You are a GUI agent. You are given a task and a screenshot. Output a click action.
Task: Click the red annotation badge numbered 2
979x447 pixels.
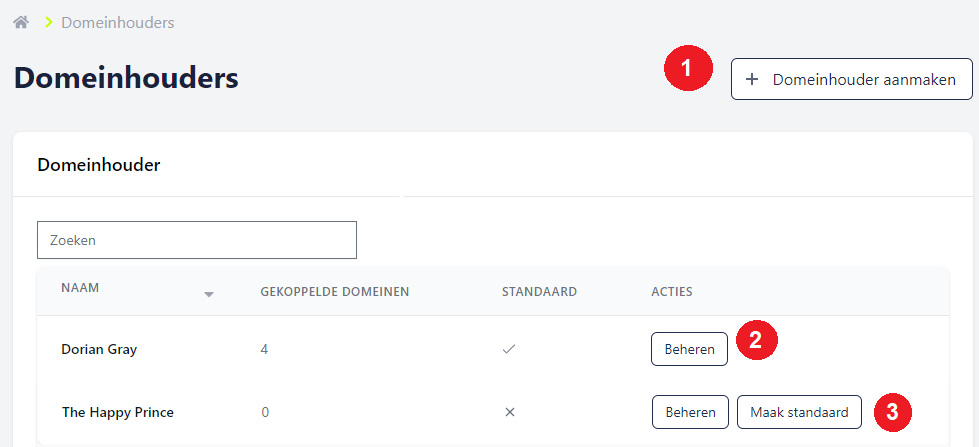tap(757, 340)
